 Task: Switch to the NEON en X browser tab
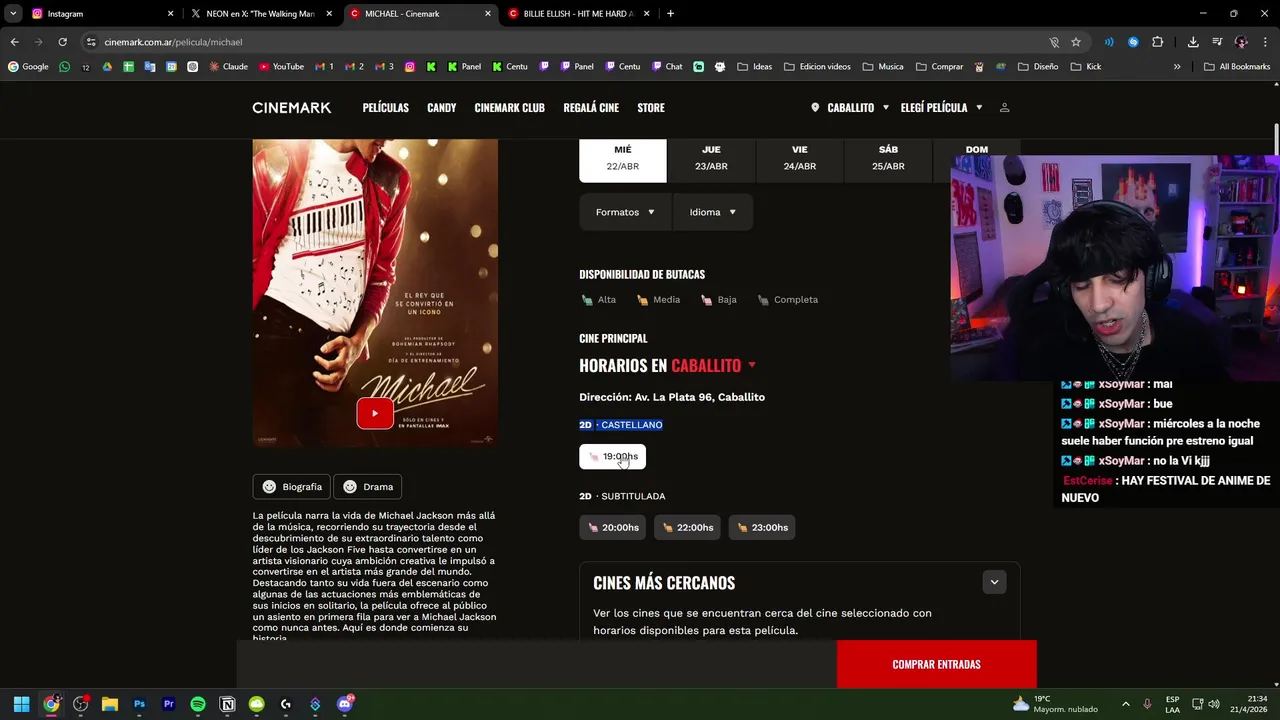260,14
